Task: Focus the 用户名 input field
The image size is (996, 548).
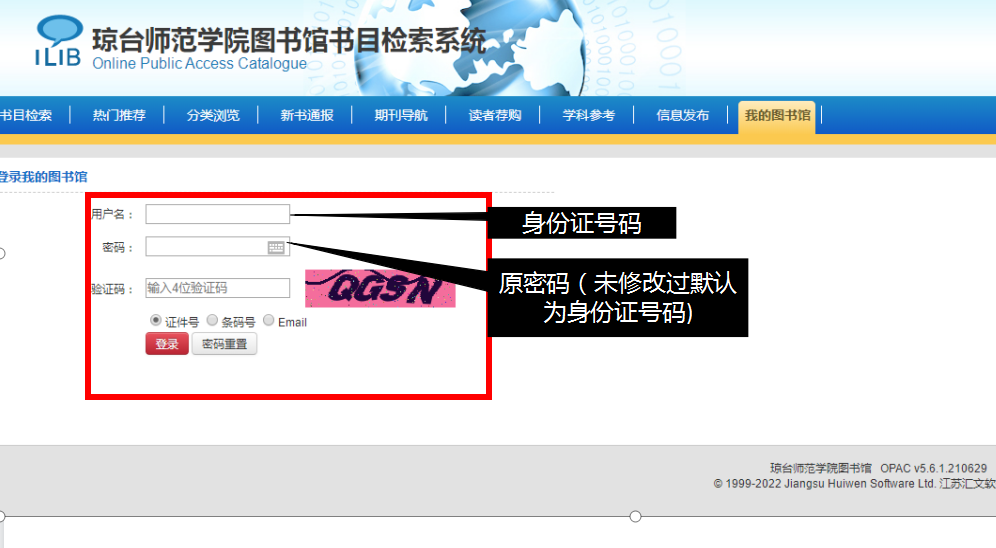Action: pos(217,214)
